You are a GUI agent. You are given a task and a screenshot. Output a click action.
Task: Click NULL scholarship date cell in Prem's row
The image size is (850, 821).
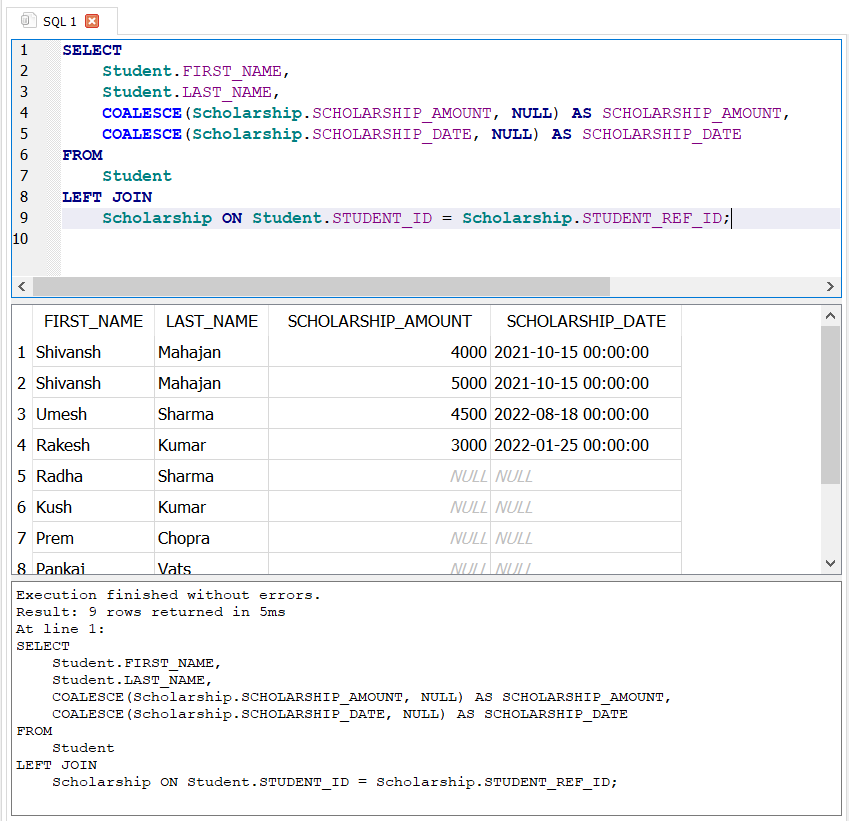(586, 538)
